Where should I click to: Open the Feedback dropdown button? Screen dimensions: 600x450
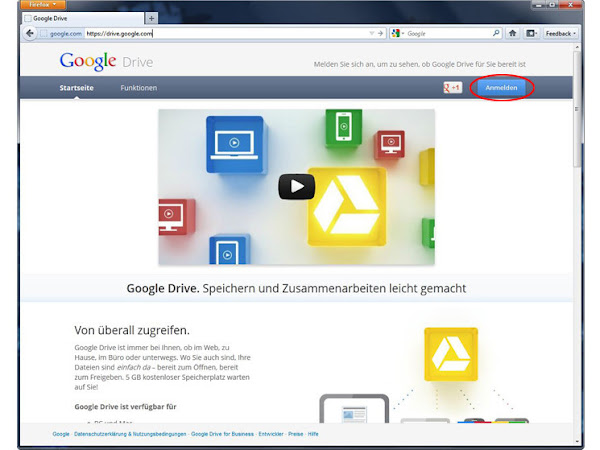click(561, 34)
